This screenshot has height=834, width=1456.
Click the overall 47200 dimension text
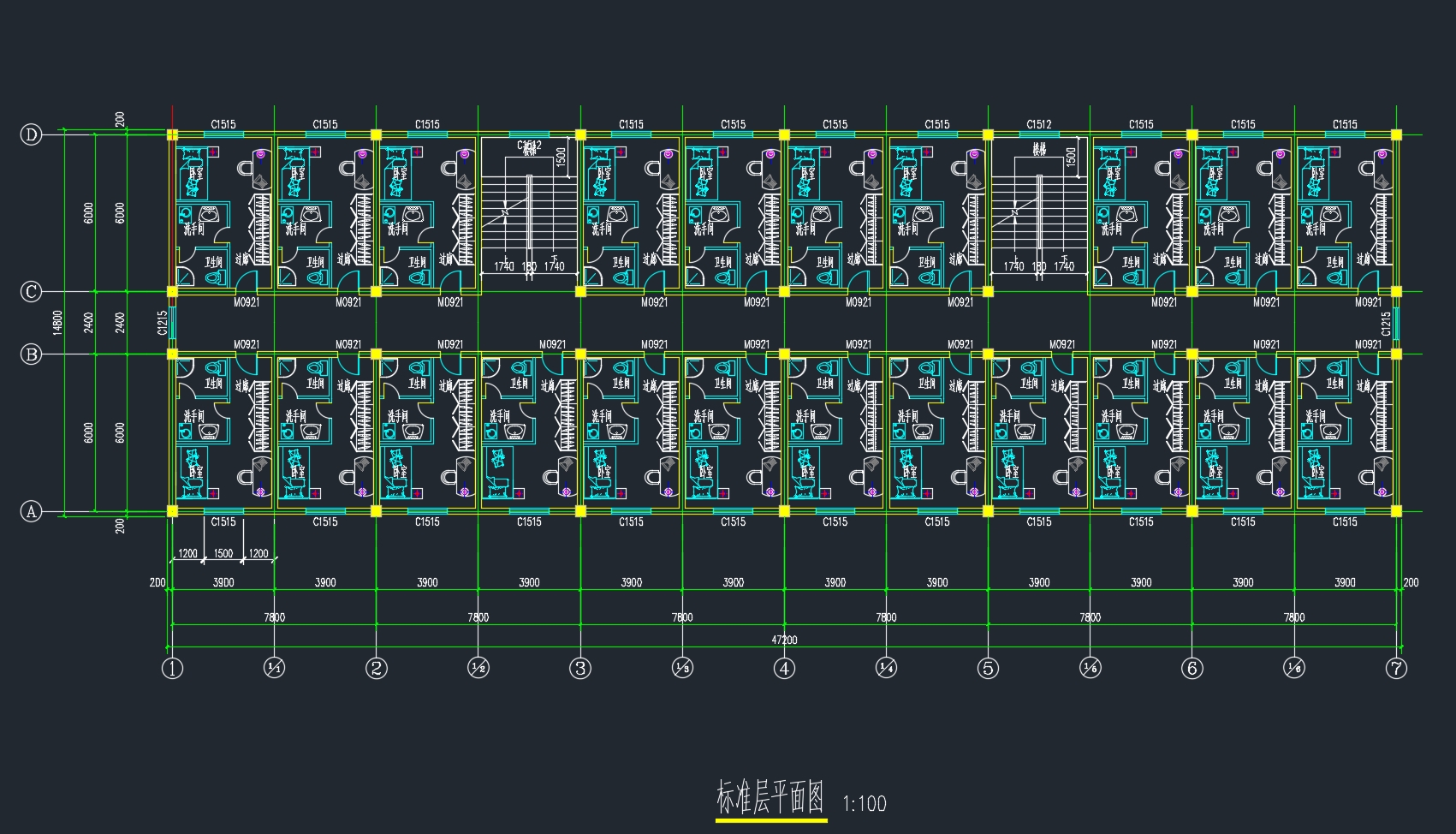click(784, 640)
